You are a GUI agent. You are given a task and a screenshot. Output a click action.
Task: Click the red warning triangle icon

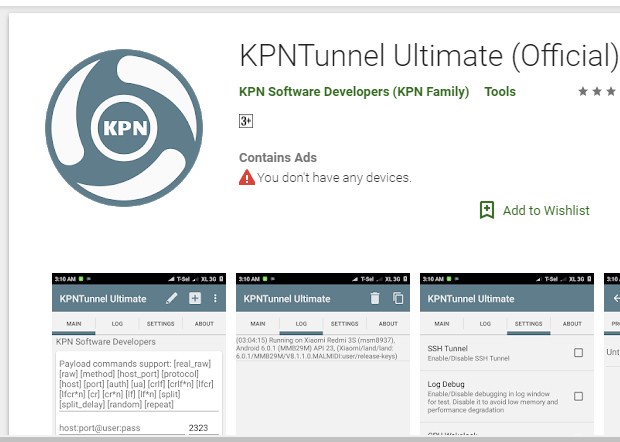pos(247,178)
